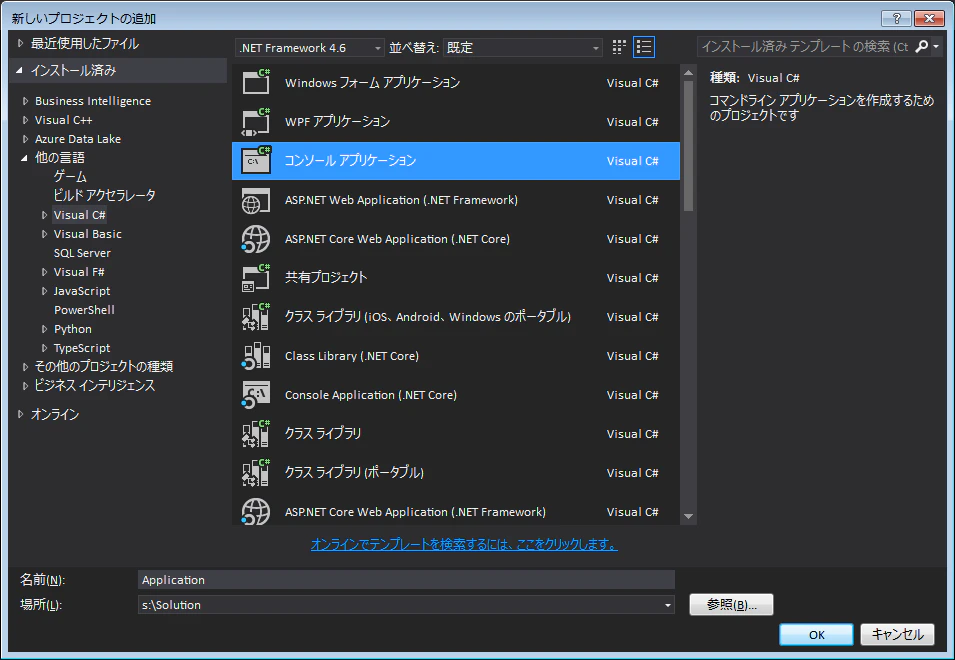Click the クラス ライブラリ (ポータブル) template icon
This screenshot has width=955, height=660.
click(x=256, y=473)
